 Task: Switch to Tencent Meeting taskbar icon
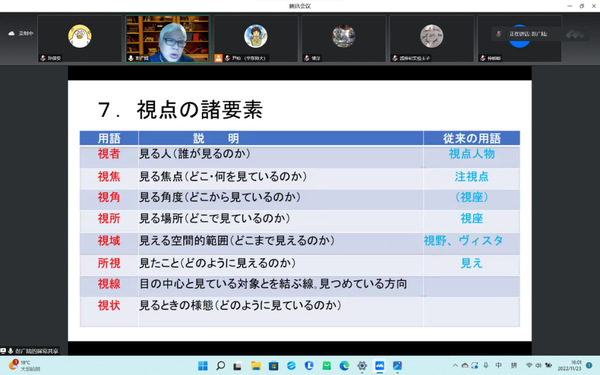click(x=380, y=366)
